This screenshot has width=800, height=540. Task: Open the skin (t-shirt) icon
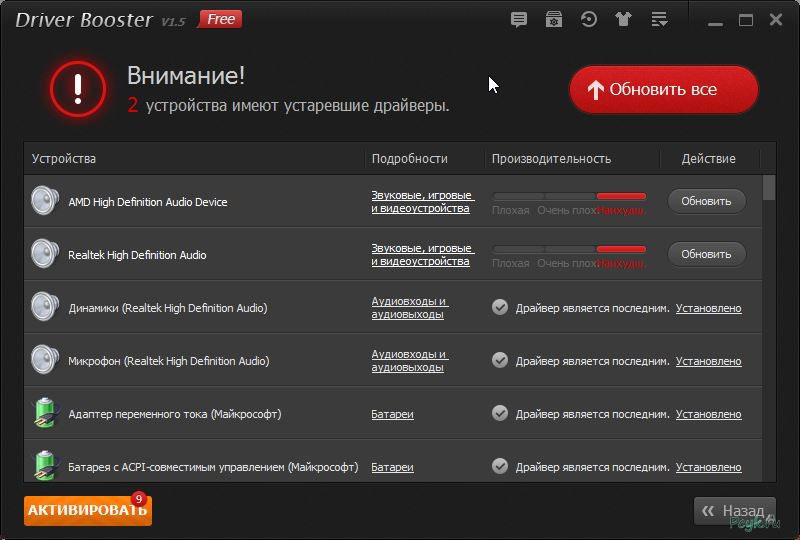click(x=623, y=20)
